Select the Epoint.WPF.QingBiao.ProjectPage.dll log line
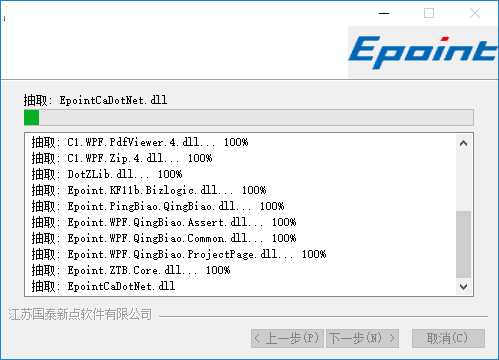The width and height of the screenshot is (499, 360). click(x=179, y=254)
